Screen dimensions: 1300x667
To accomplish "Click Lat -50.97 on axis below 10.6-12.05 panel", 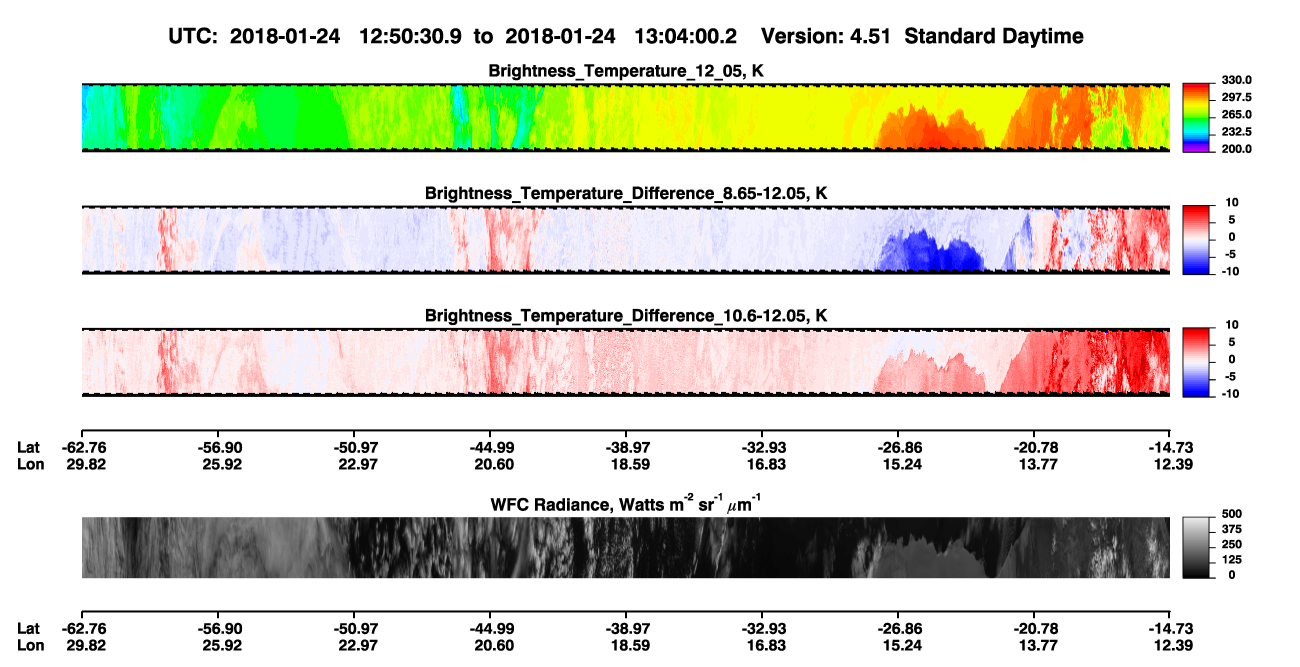I will click(355, 448).
